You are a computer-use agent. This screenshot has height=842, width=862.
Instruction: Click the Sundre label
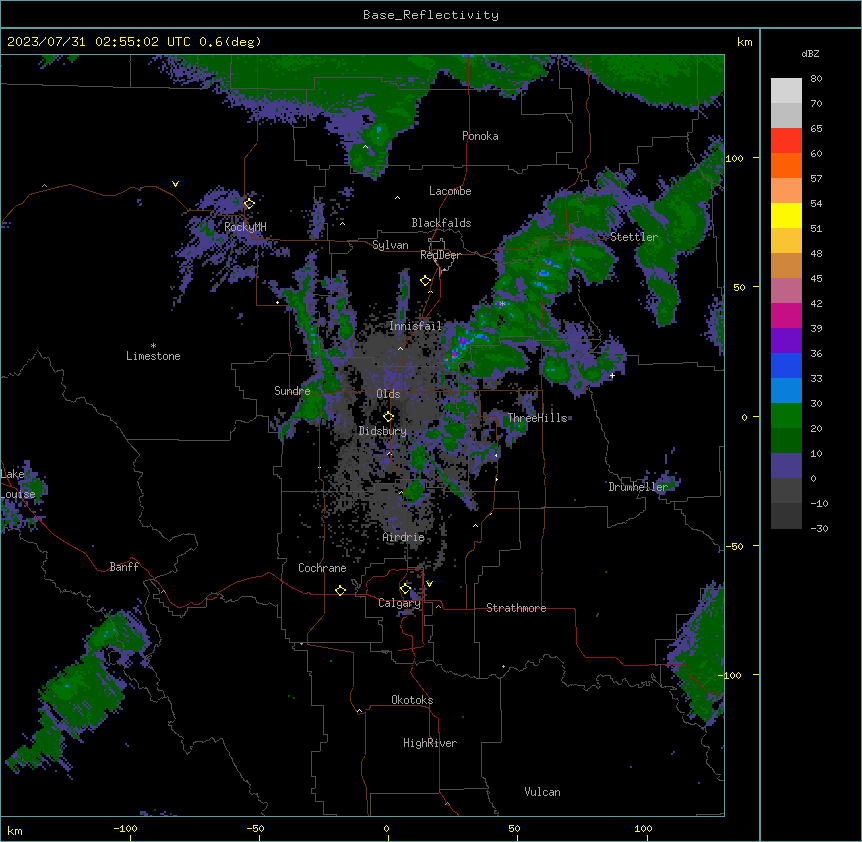292,391
